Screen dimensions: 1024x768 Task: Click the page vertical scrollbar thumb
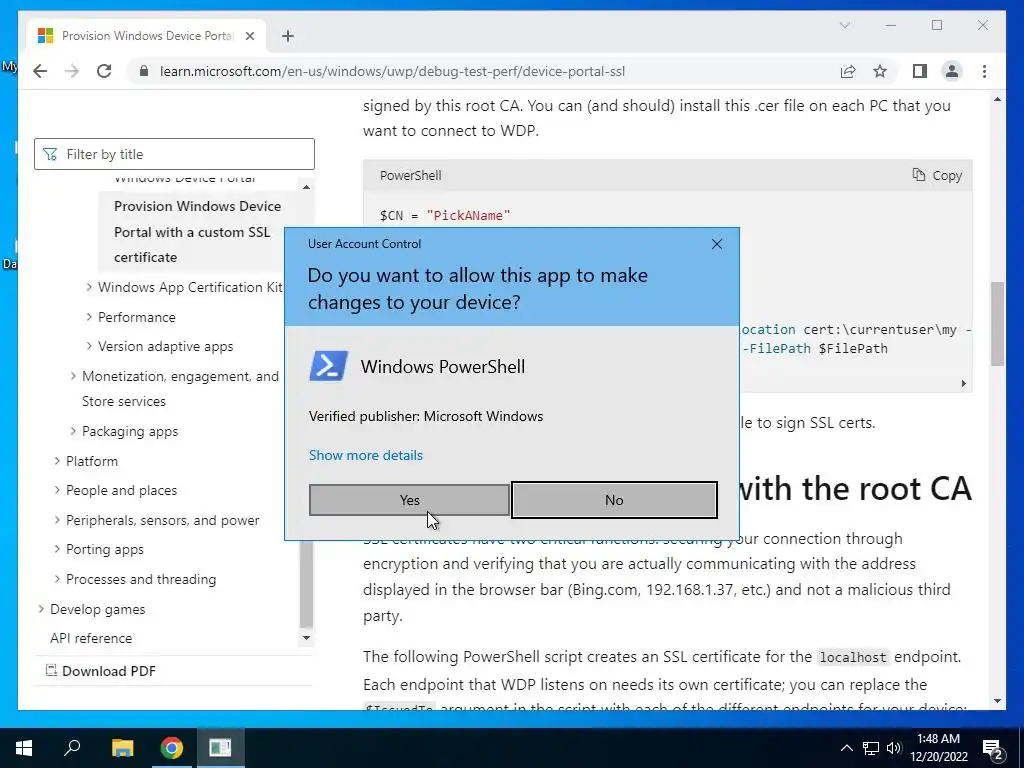click(997, 324)
